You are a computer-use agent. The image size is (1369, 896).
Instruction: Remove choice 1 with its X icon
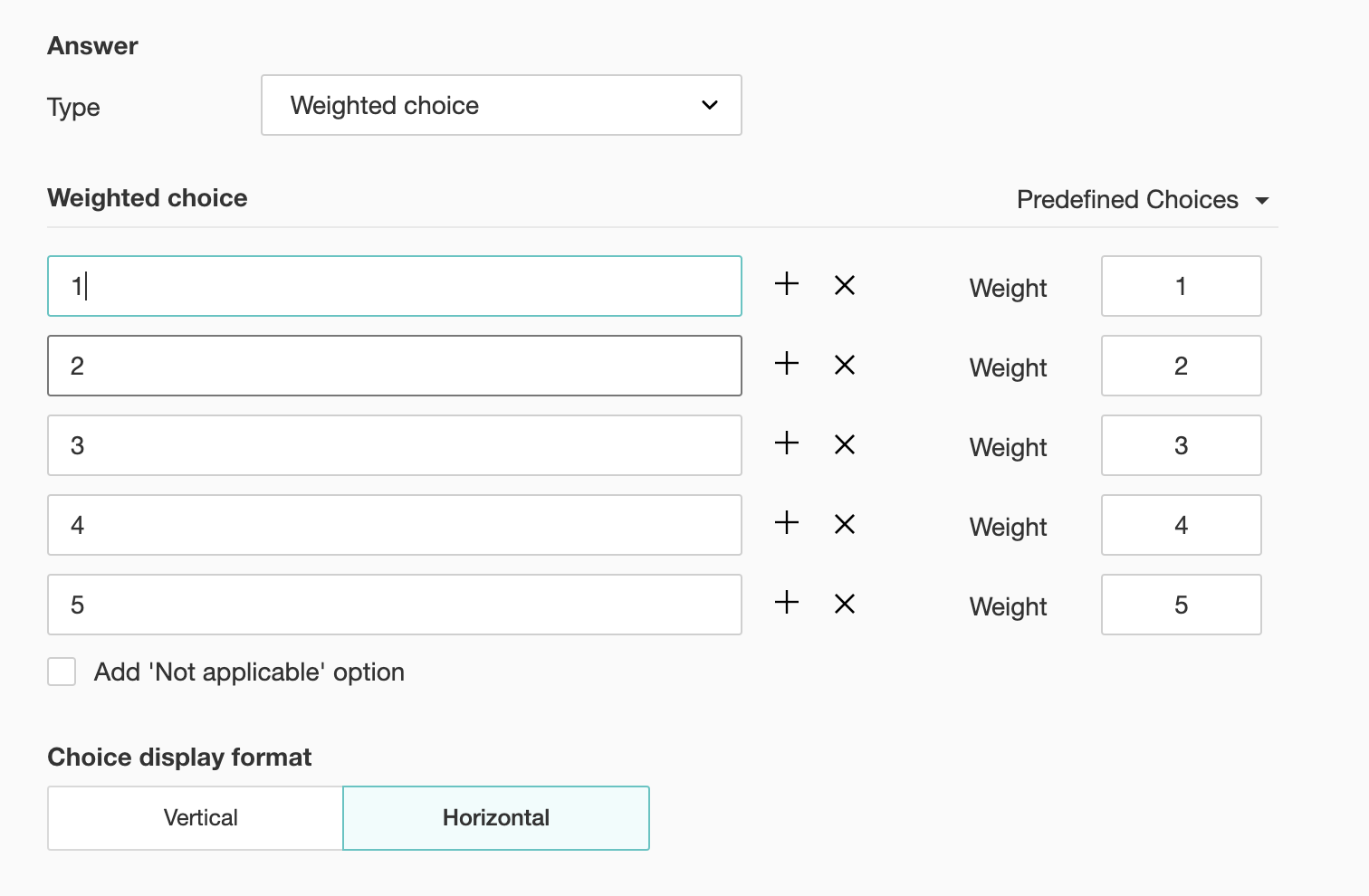(x=845, y=286)
